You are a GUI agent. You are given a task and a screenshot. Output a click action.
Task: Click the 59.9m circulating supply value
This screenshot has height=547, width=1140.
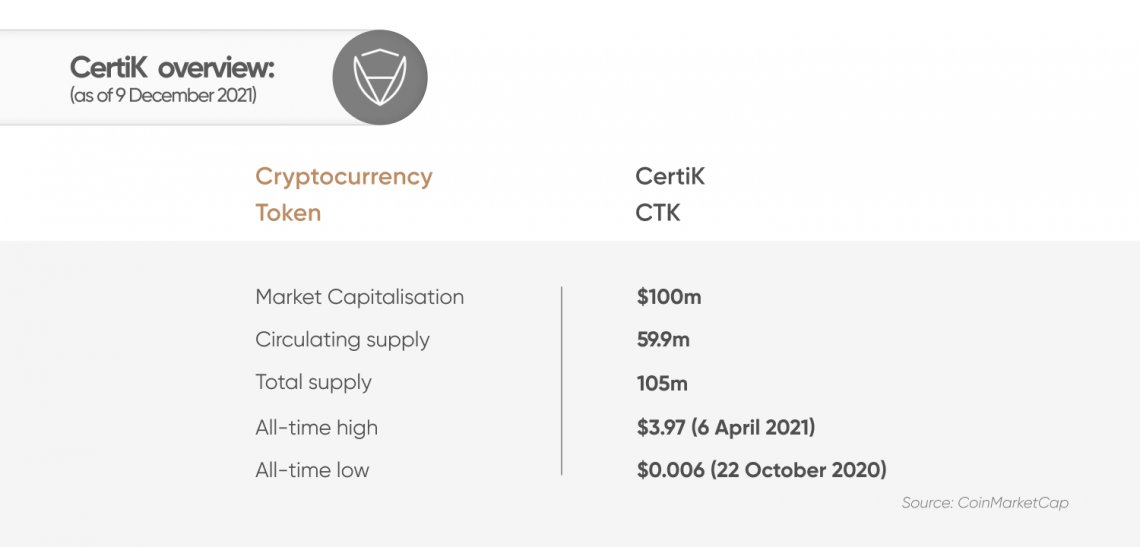point(663,340)
